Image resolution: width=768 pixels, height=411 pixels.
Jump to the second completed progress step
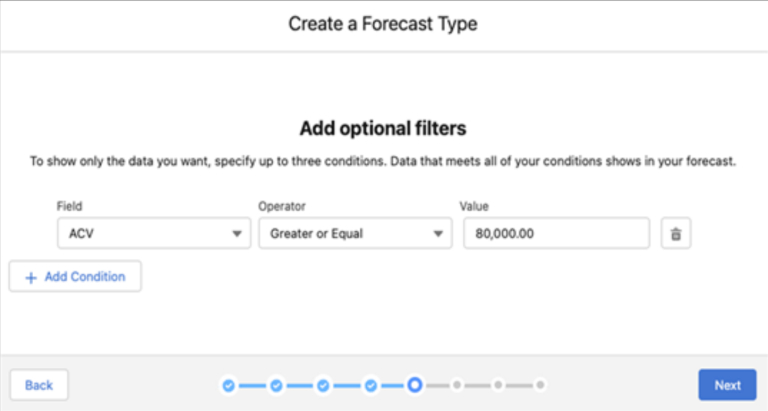(x=276, y=385)
